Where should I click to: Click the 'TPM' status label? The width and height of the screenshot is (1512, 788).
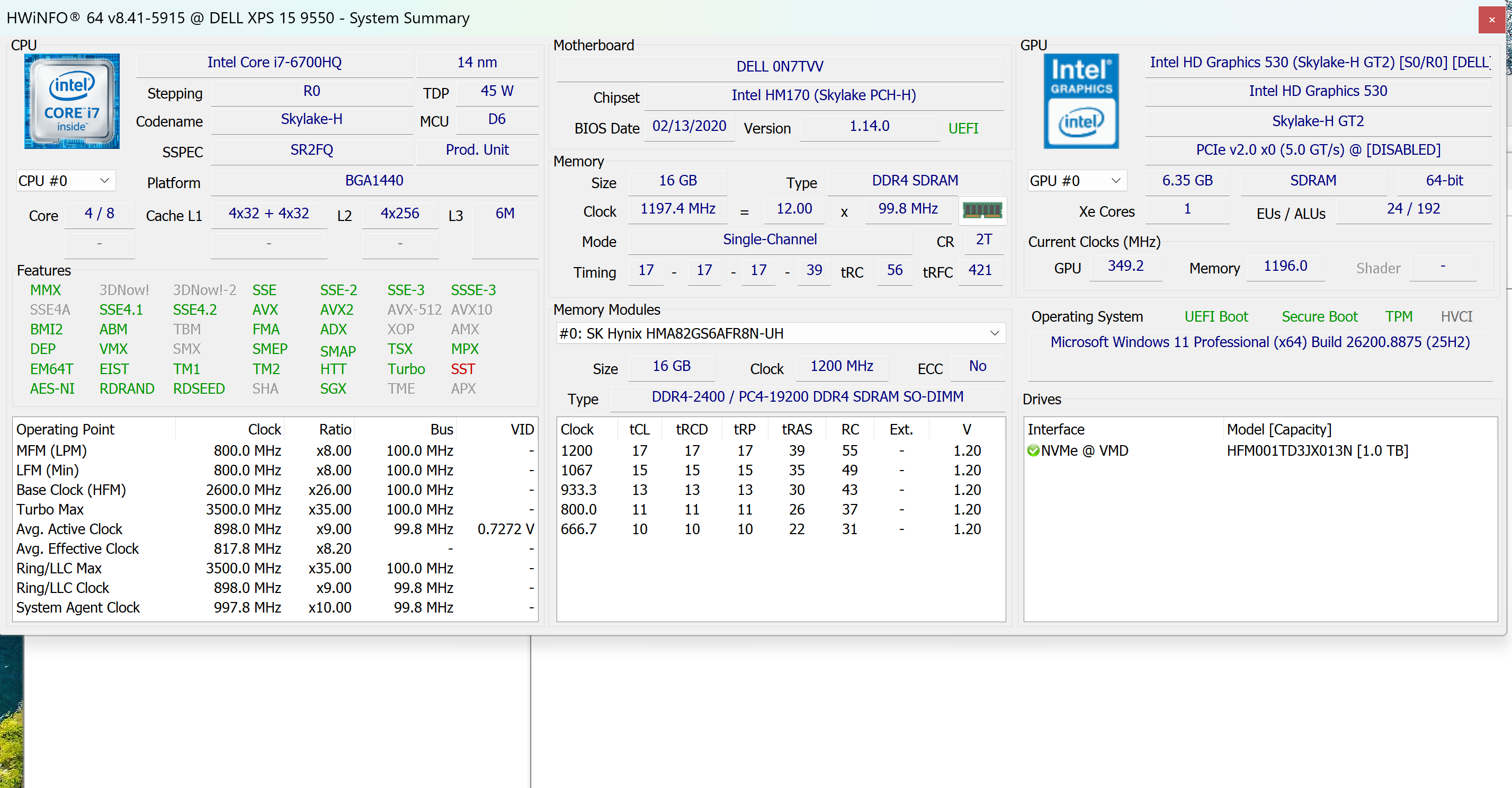pos(1399,316)
